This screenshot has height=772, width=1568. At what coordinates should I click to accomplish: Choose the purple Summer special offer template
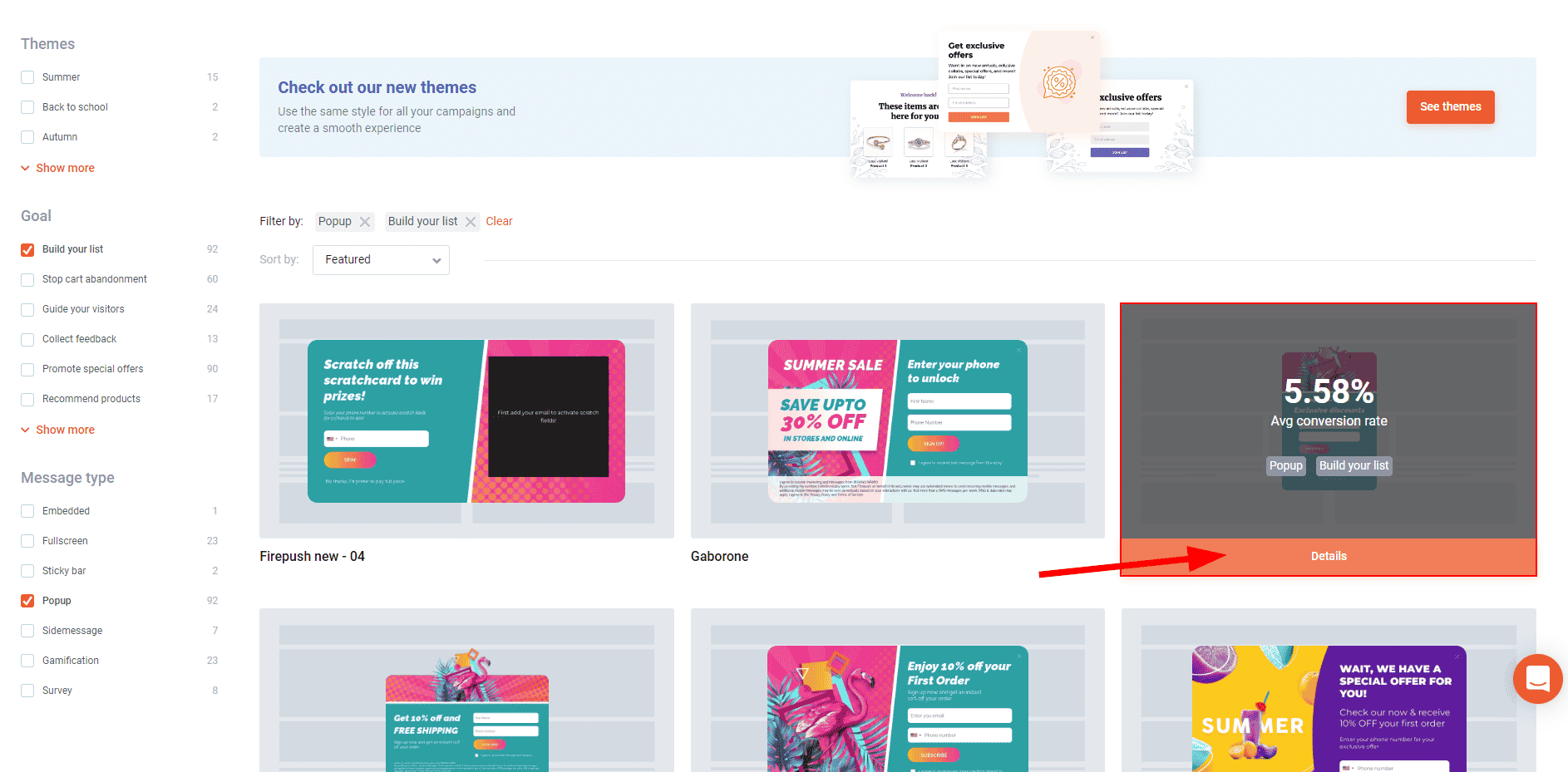coord(1328,706)
